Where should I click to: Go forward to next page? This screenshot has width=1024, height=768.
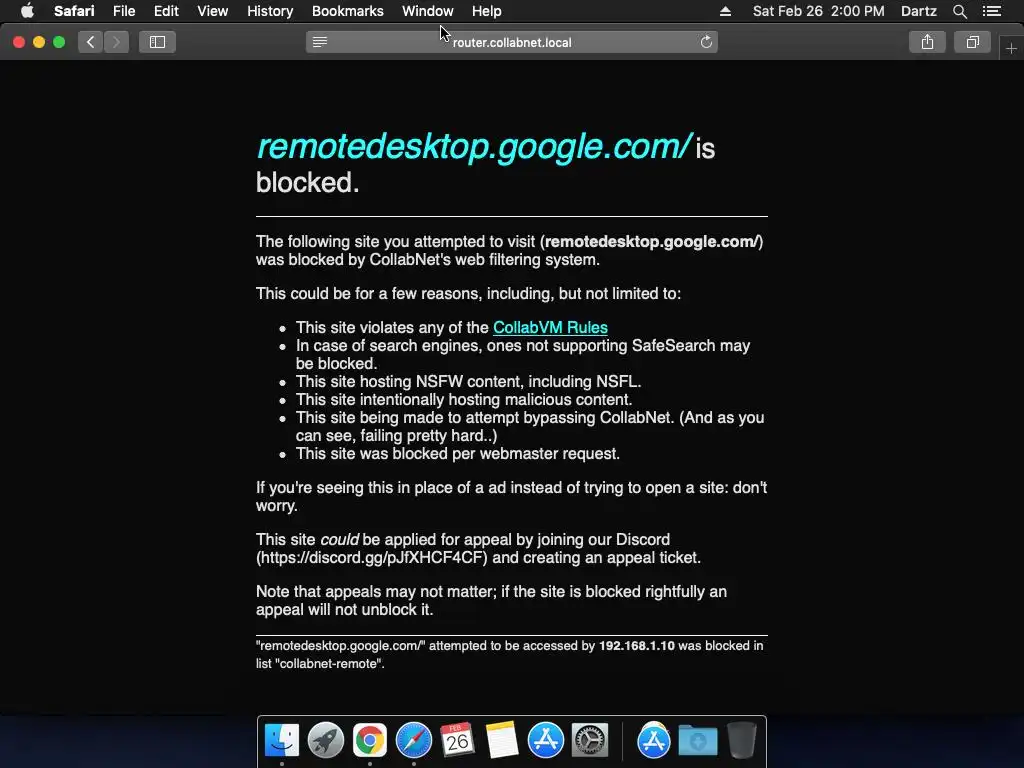coord(116,42)
